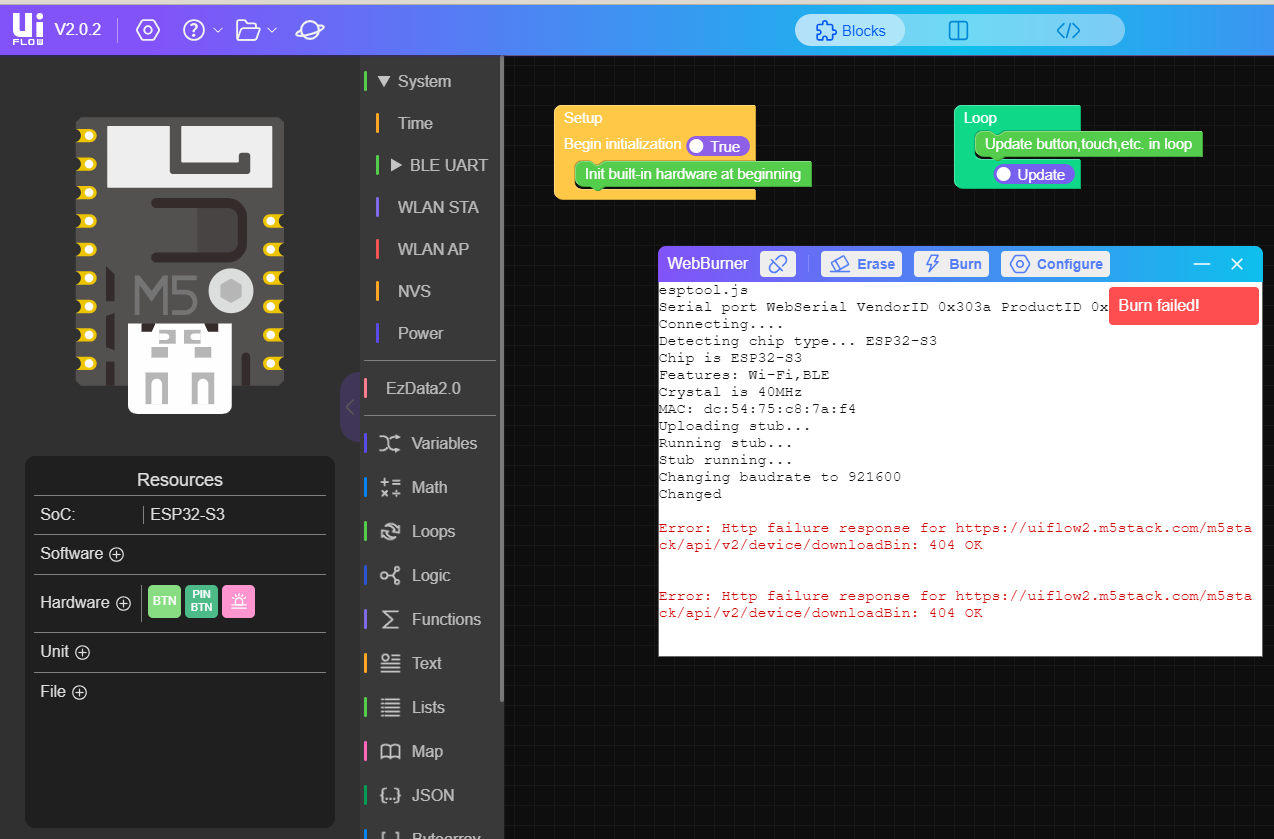Click the Chip is ESP32-S3 log line

pyautogui.click(x=730, y=358)
